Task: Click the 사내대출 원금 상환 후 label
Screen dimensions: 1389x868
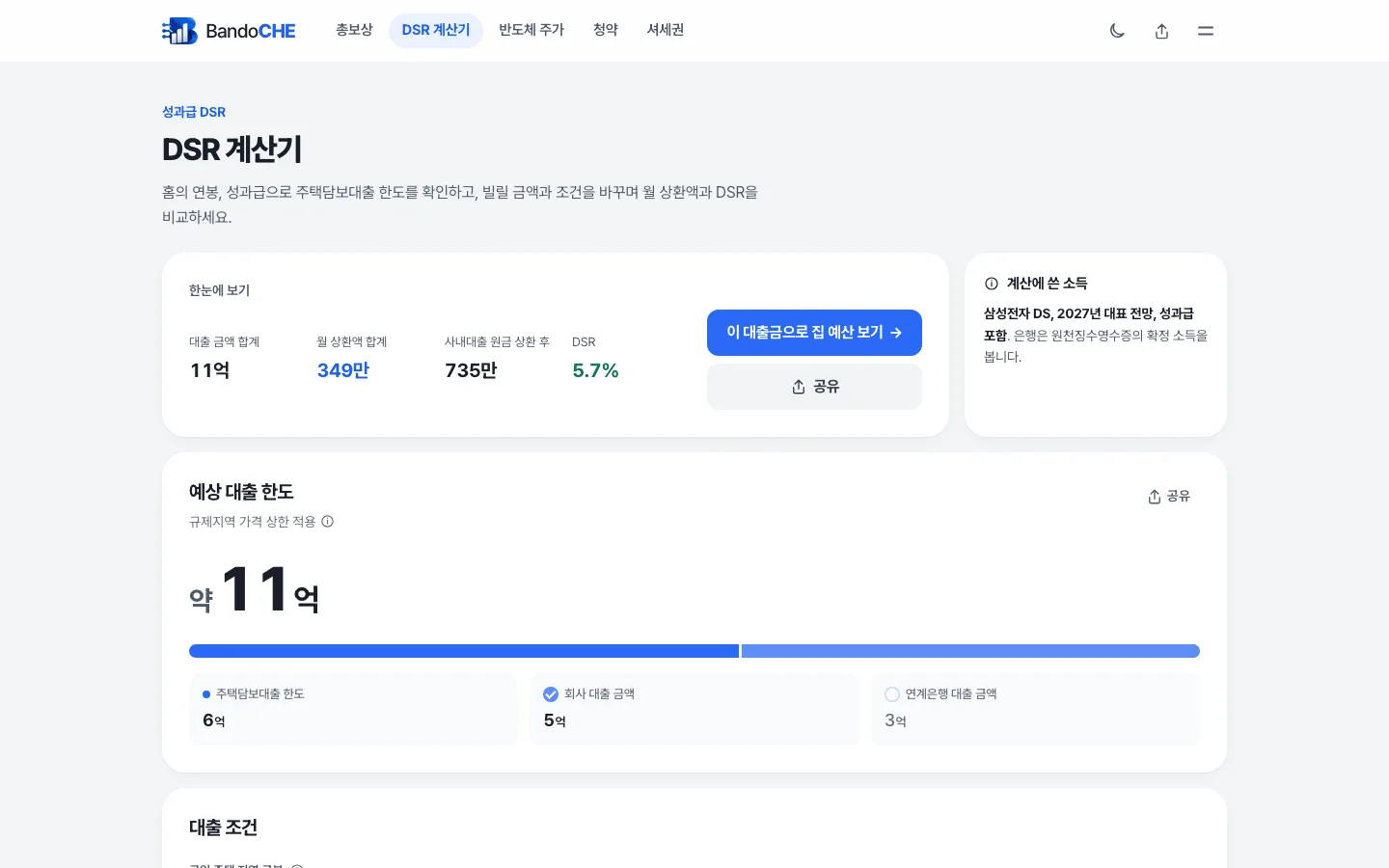Action: coord(497,342)
